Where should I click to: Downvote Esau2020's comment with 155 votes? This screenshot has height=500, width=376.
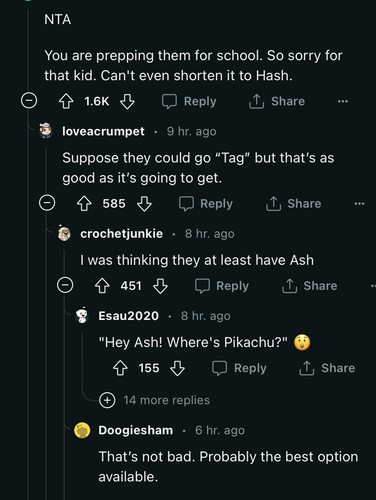(177, 368)
